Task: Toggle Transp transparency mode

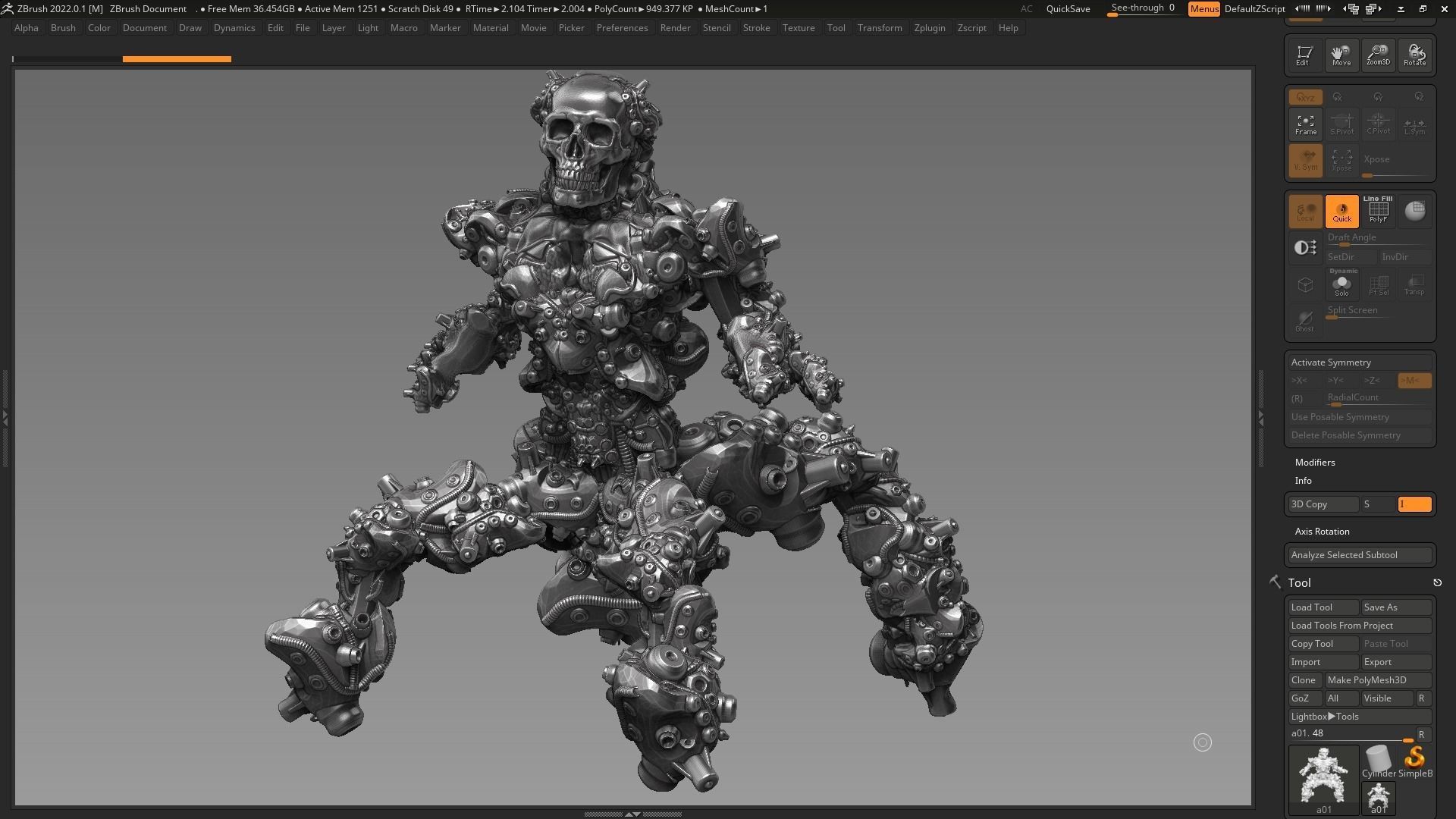Action: point(1414,284)
